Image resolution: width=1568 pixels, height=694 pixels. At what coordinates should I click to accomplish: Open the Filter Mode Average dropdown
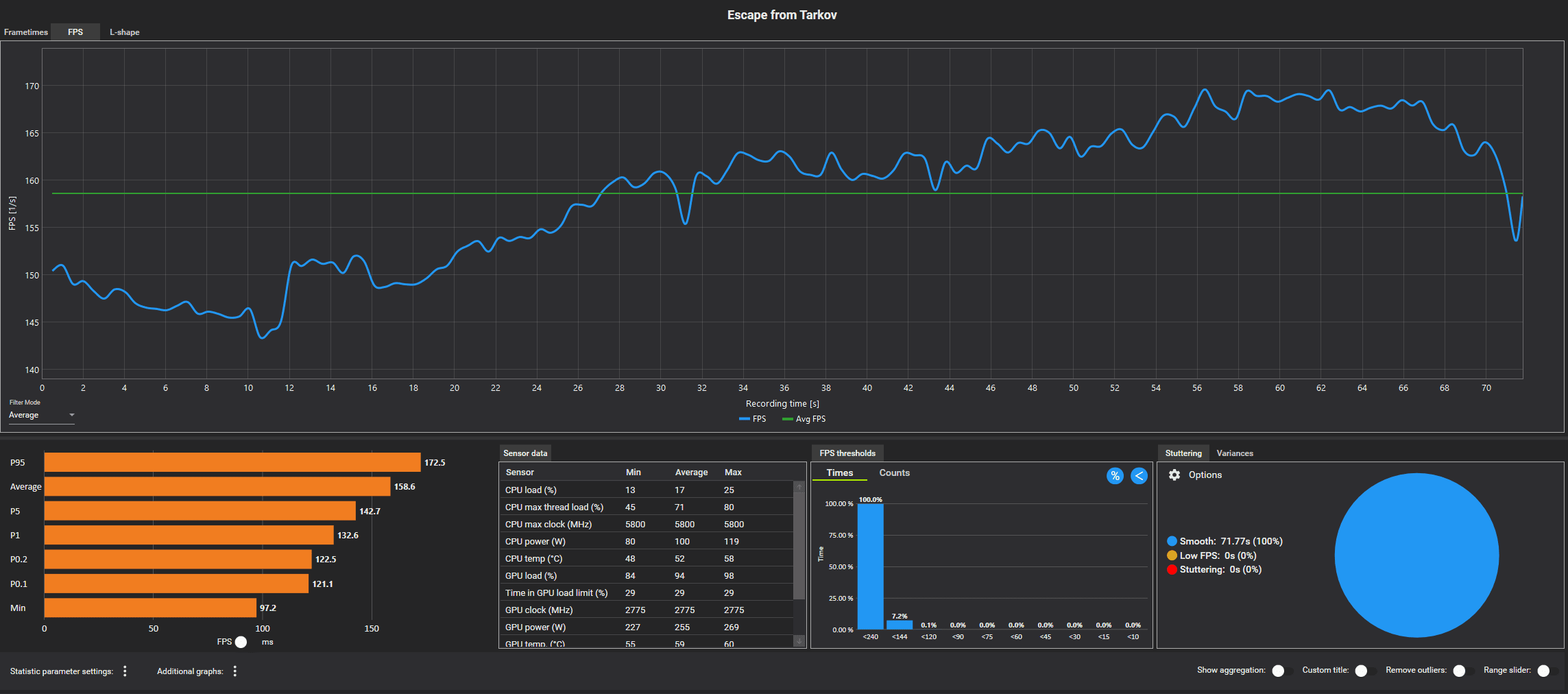(x=41, y=415)
